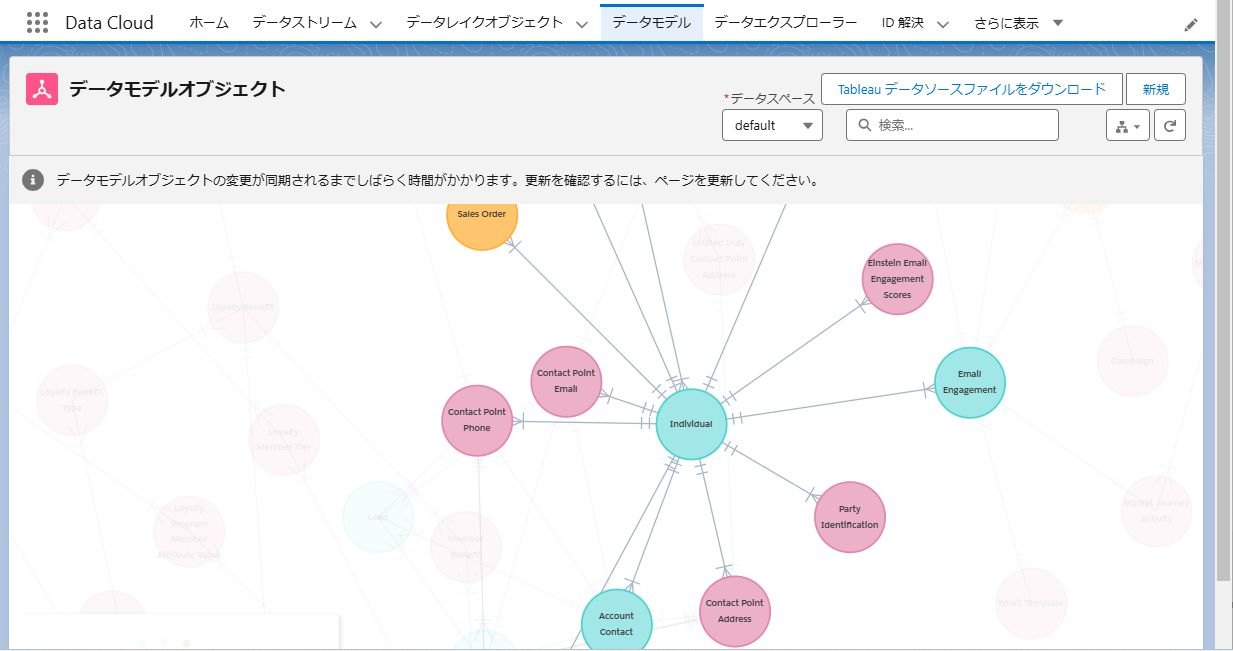This screenshot has width=1233, height=651.
Task: Click the Data Cloud app name
Action: pyautogui.click(x=109, y=23)
